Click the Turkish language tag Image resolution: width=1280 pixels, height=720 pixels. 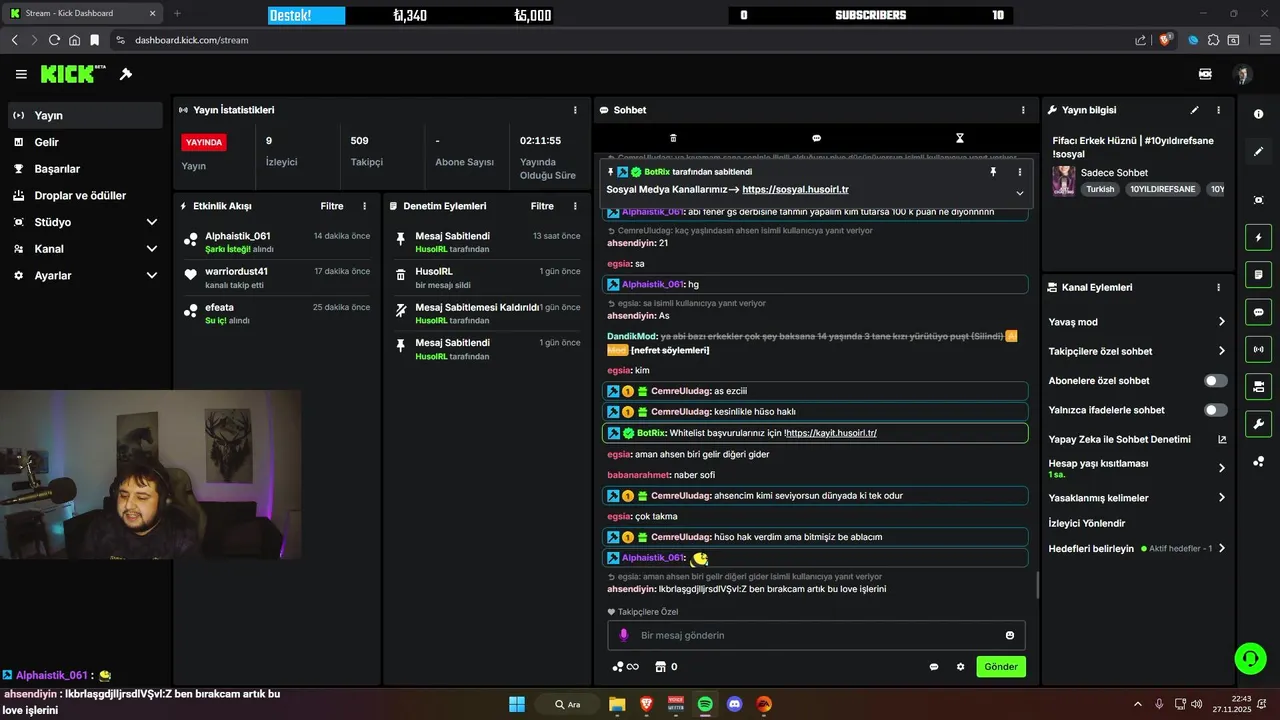1100,189
